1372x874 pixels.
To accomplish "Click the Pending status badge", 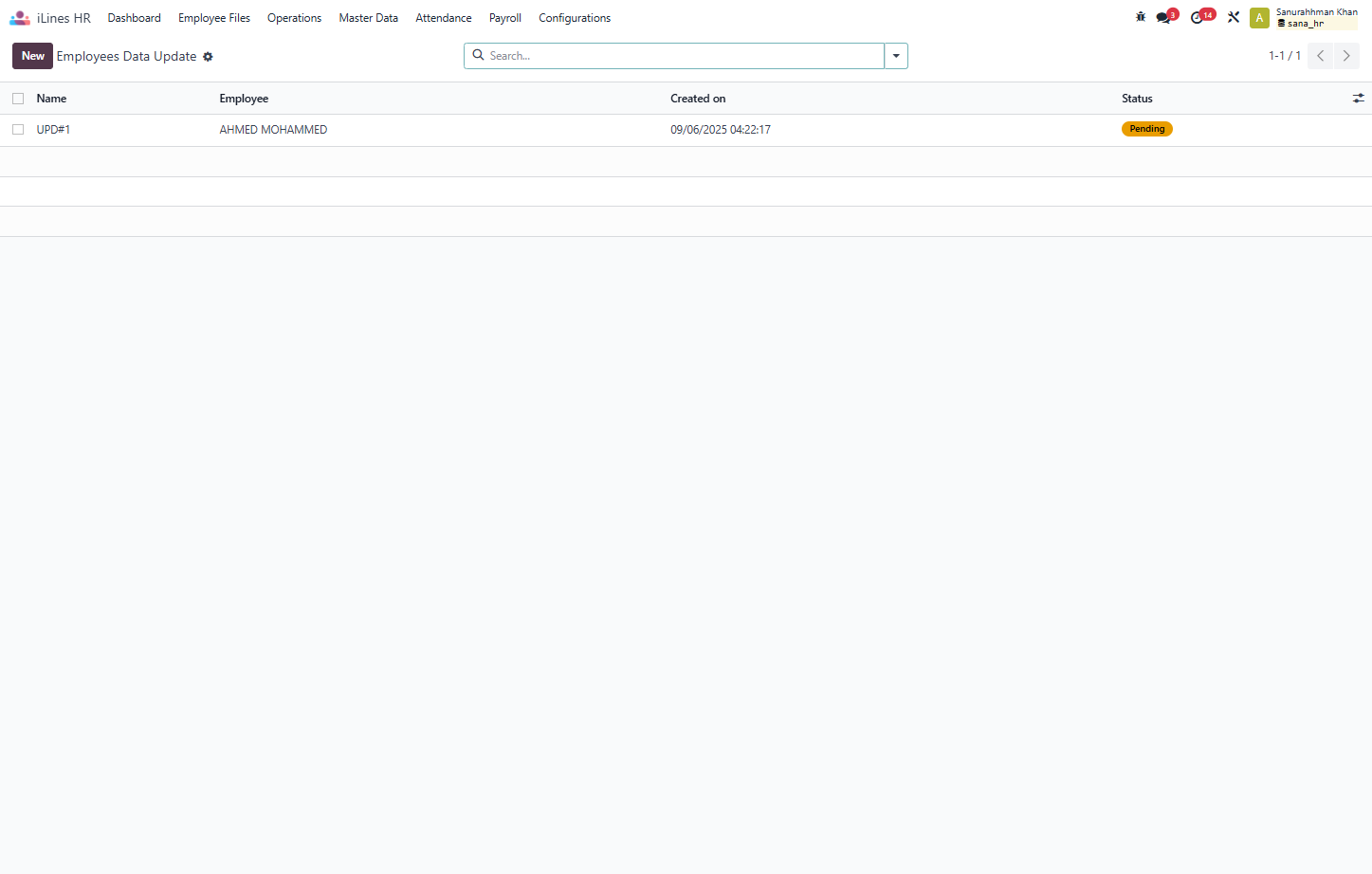I will 1147,129.
